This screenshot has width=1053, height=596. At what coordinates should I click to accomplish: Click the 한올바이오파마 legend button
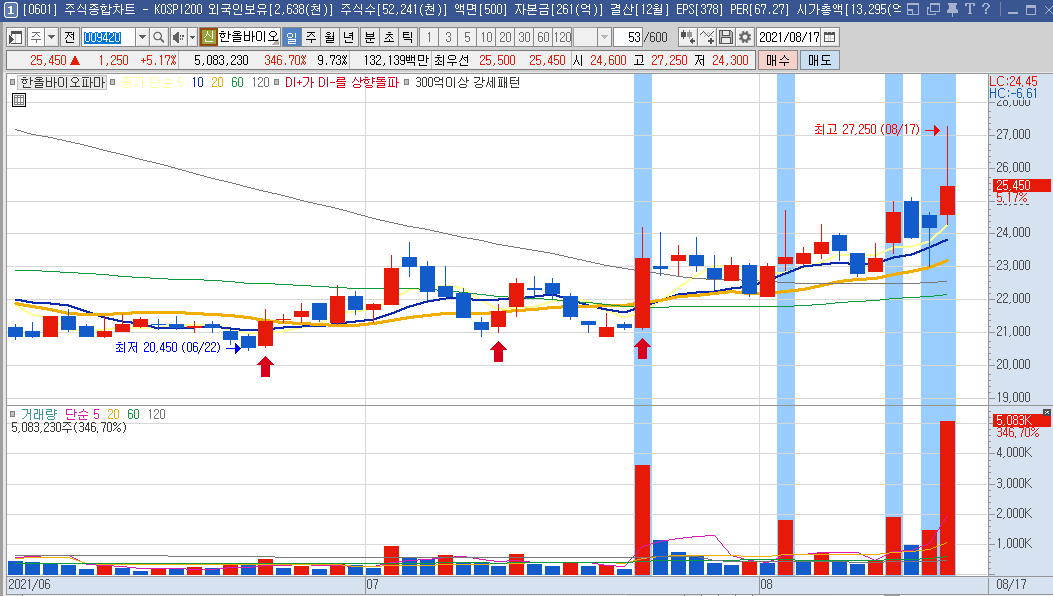click(x=62, y=83)
